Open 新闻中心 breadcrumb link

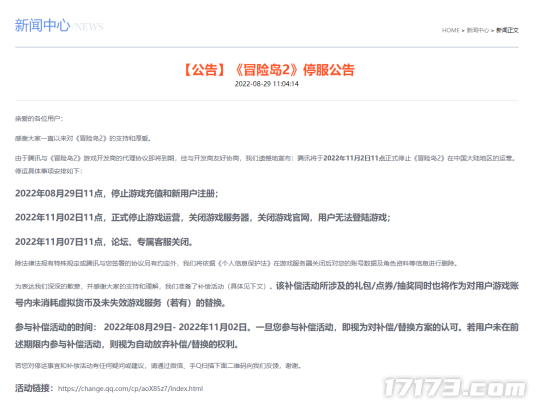click(478, 30)
